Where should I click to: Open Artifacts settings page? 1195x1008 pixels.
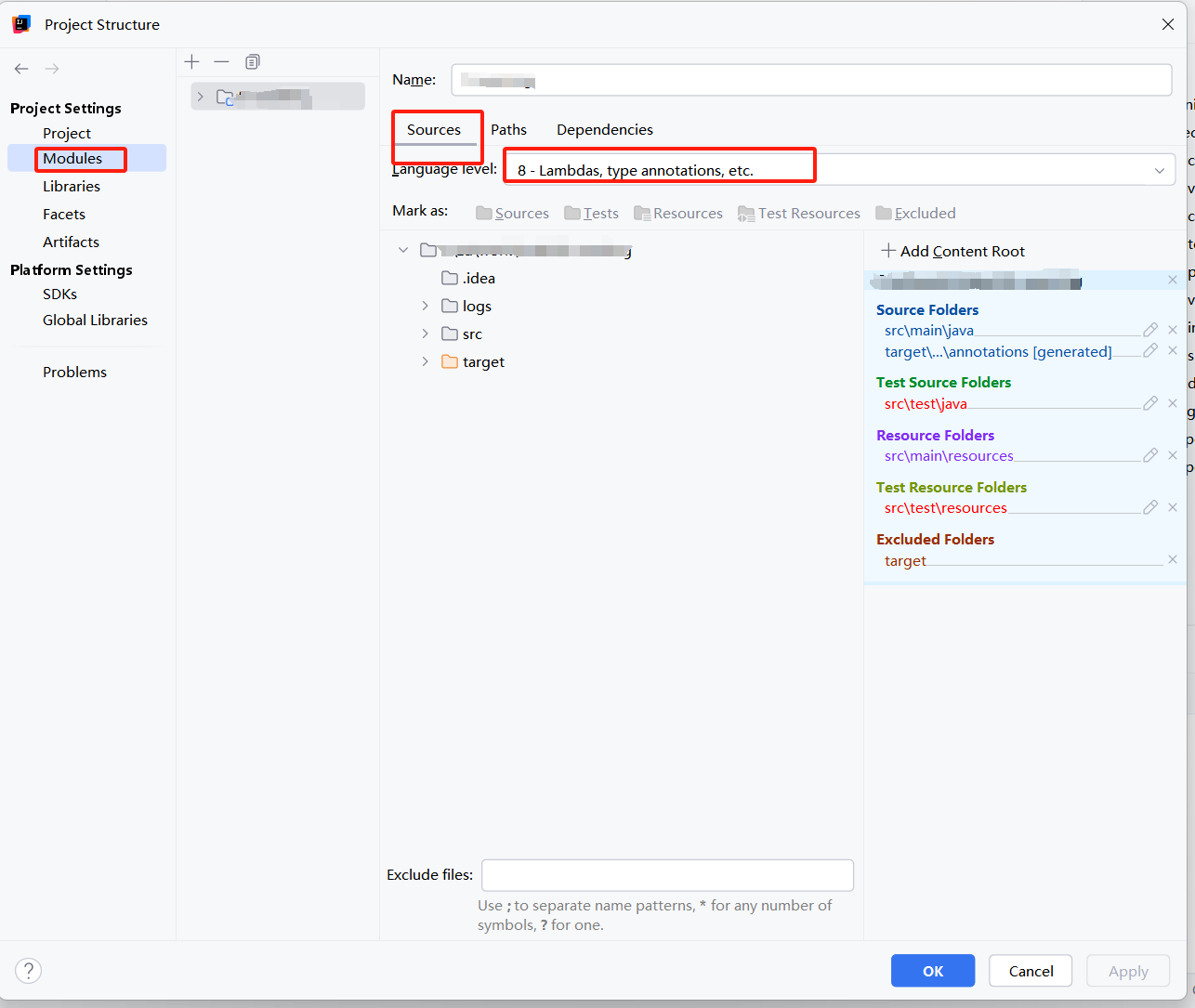pyautogui.click(x=71, y=242)
